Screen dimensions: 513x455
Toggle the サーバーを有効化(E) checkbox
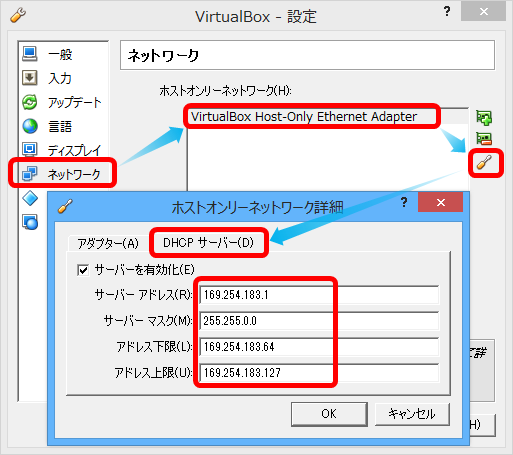coord(83,270)
